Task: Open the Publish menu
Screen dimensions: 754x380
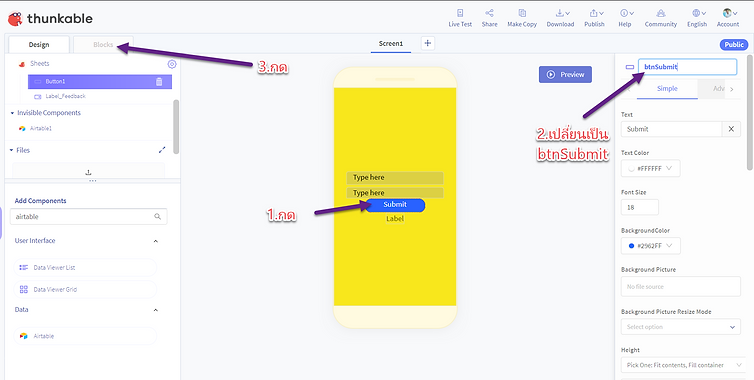Action: (594, 18)
